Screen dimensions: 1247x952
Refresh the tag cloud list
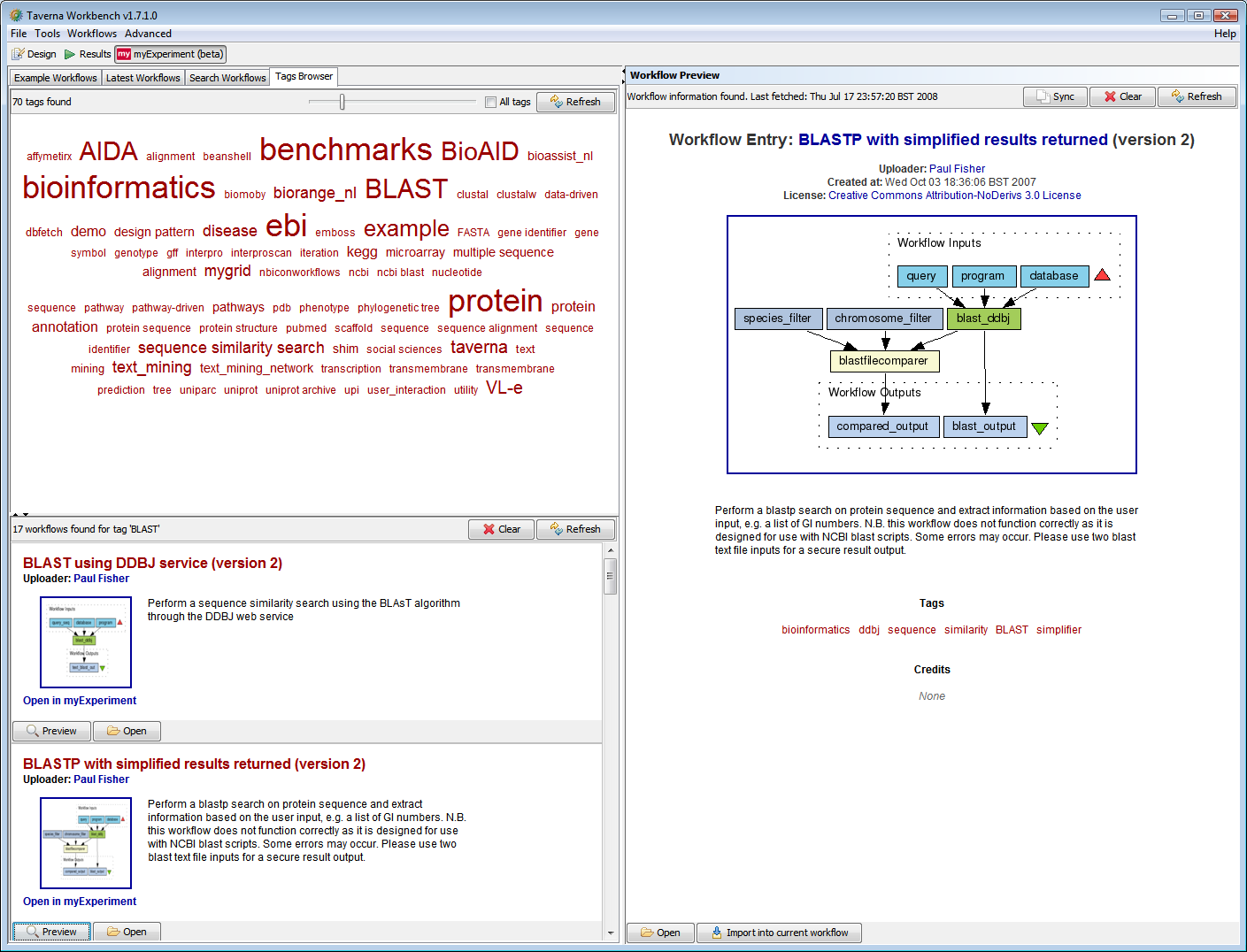(x=575, y=102)
